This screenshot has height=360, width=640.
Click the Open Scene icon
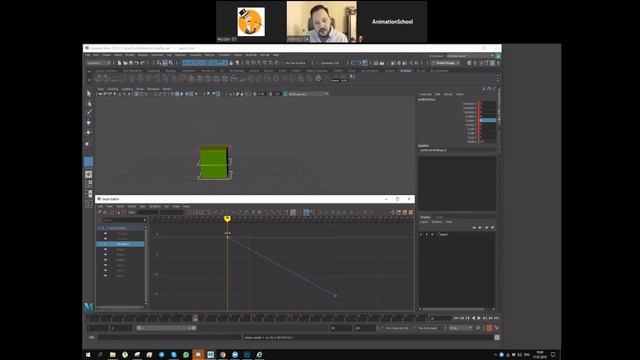click(125, 63)
